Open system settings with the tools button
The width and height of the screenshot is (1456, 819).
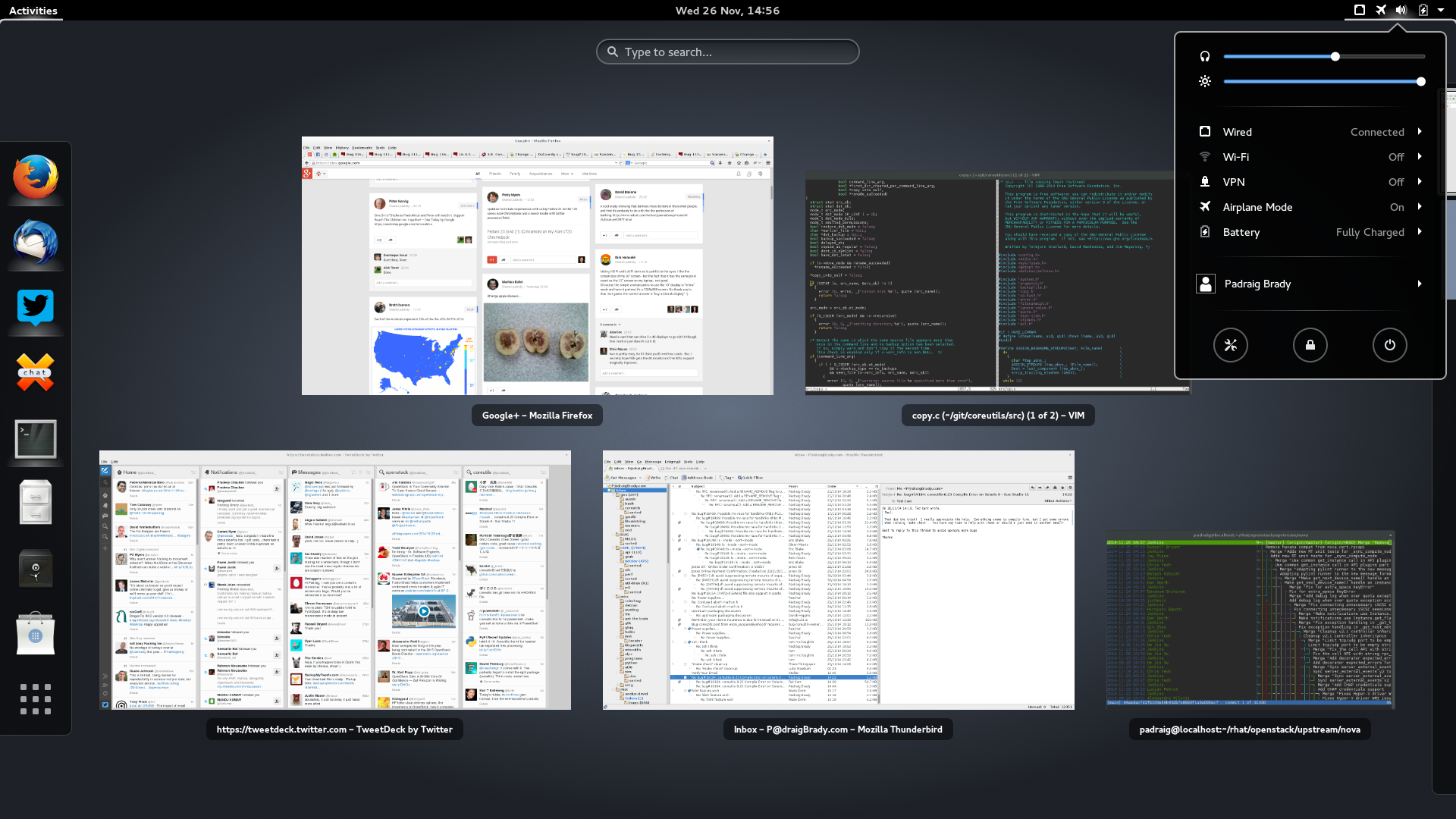1231,345
